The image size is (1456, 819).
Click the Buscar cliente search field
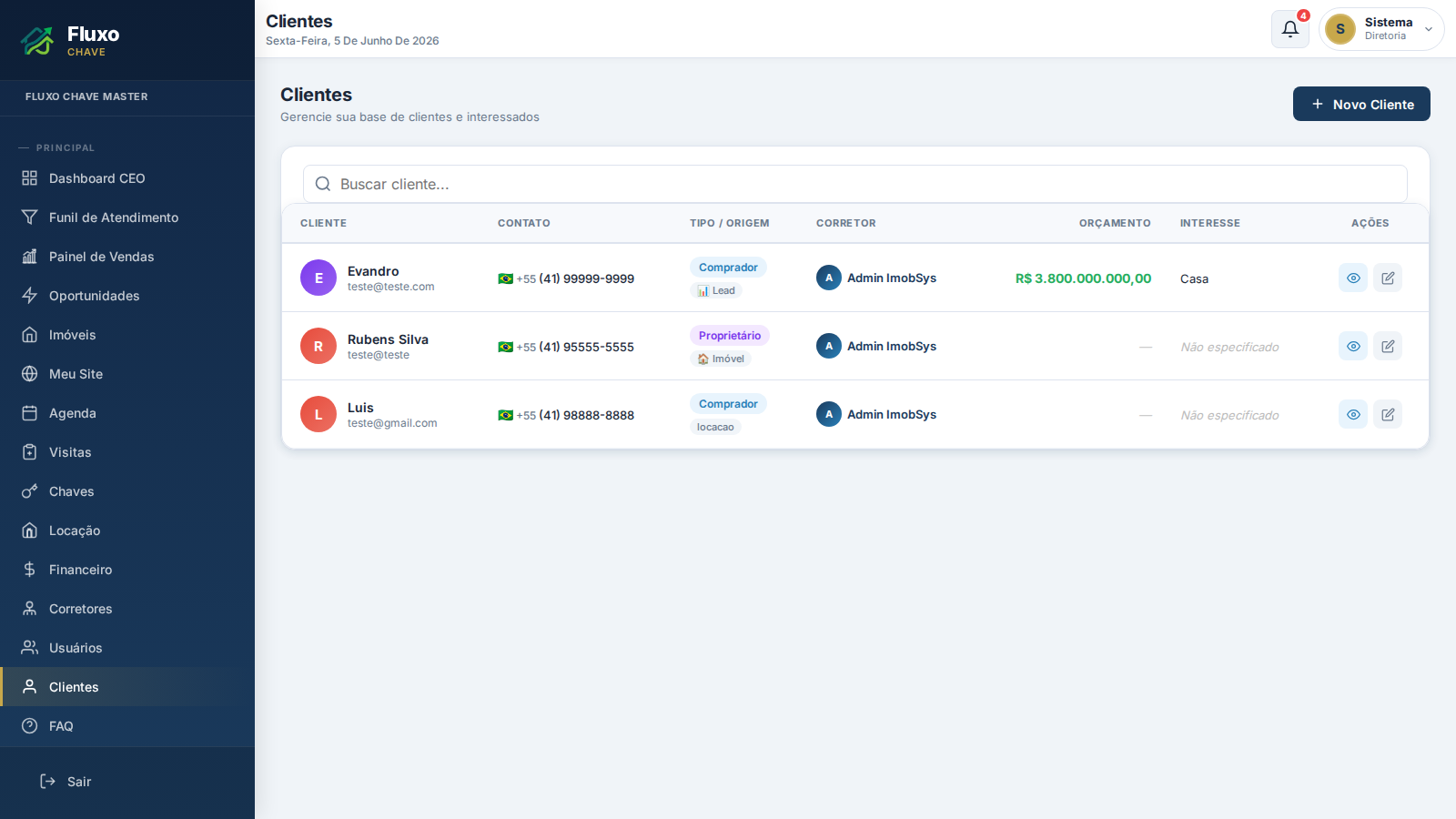pyautogui.click(x=855, y=184)
